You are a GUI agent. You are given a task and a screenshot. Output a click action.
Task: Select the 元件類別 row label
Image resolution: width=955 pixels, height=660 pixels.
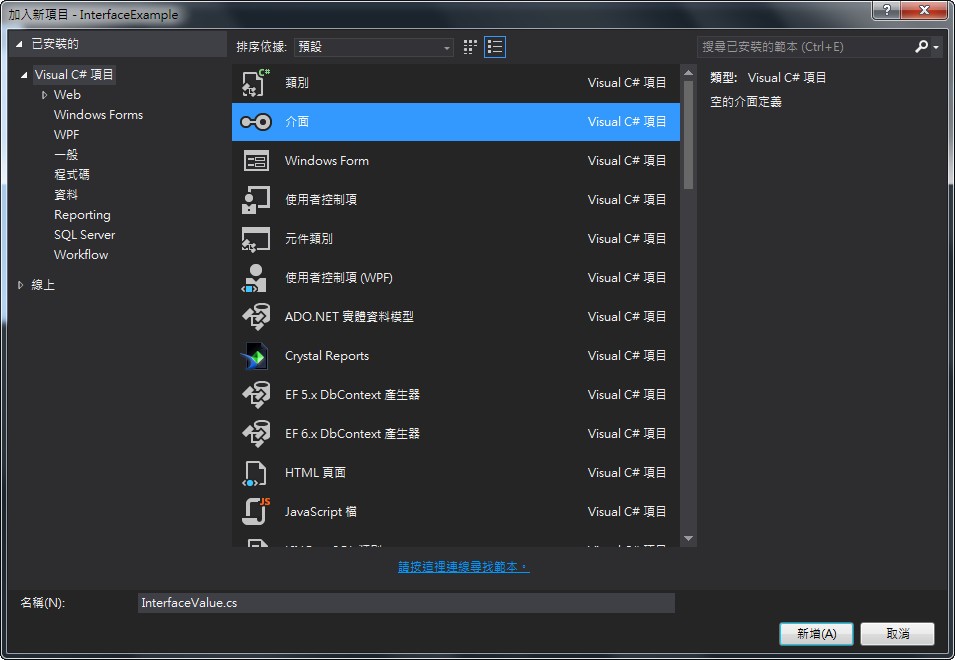pos(309,239)
